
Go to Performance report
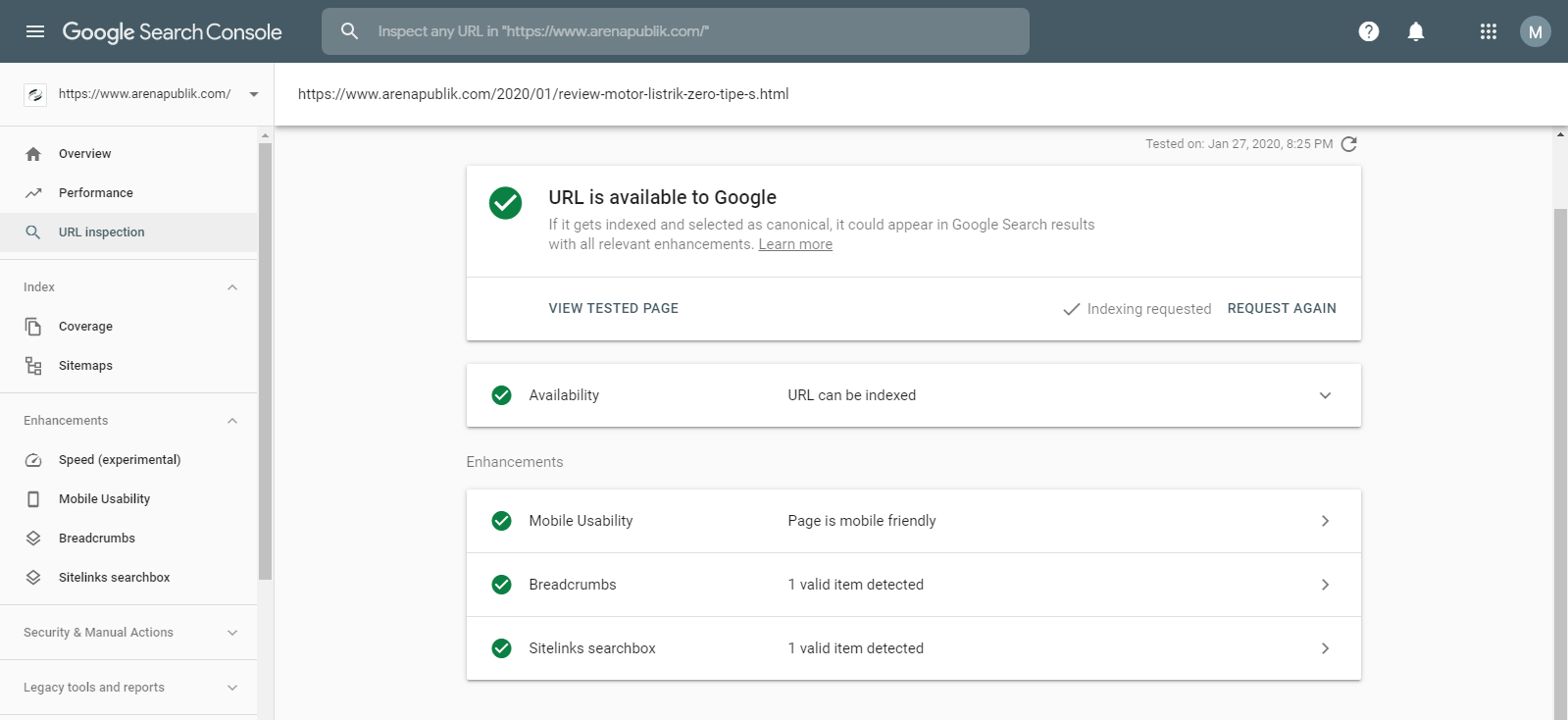coord(128,193)
